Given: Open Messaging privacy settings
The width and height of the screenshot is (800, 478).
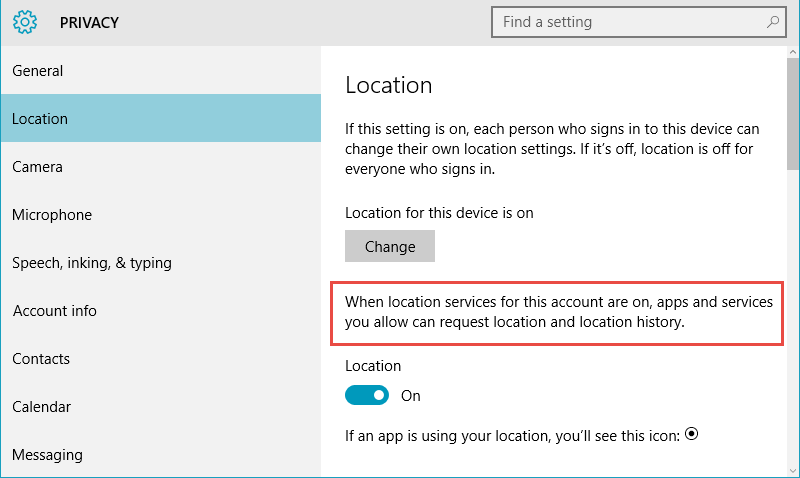Looking at the screenshot, I should (161, 454).
